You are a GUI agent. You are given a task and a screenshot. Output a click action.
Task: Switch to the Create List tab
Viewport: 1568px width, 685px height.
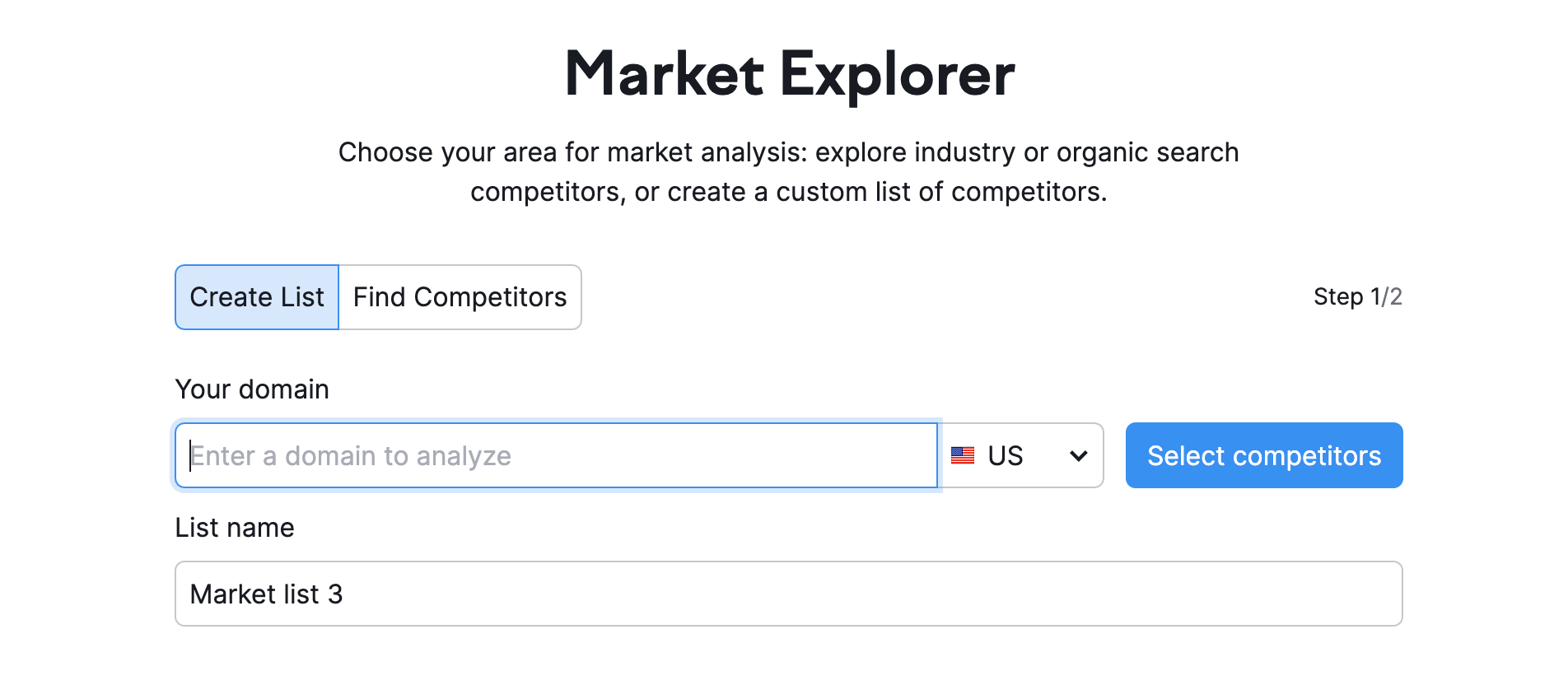click(257, 297)
